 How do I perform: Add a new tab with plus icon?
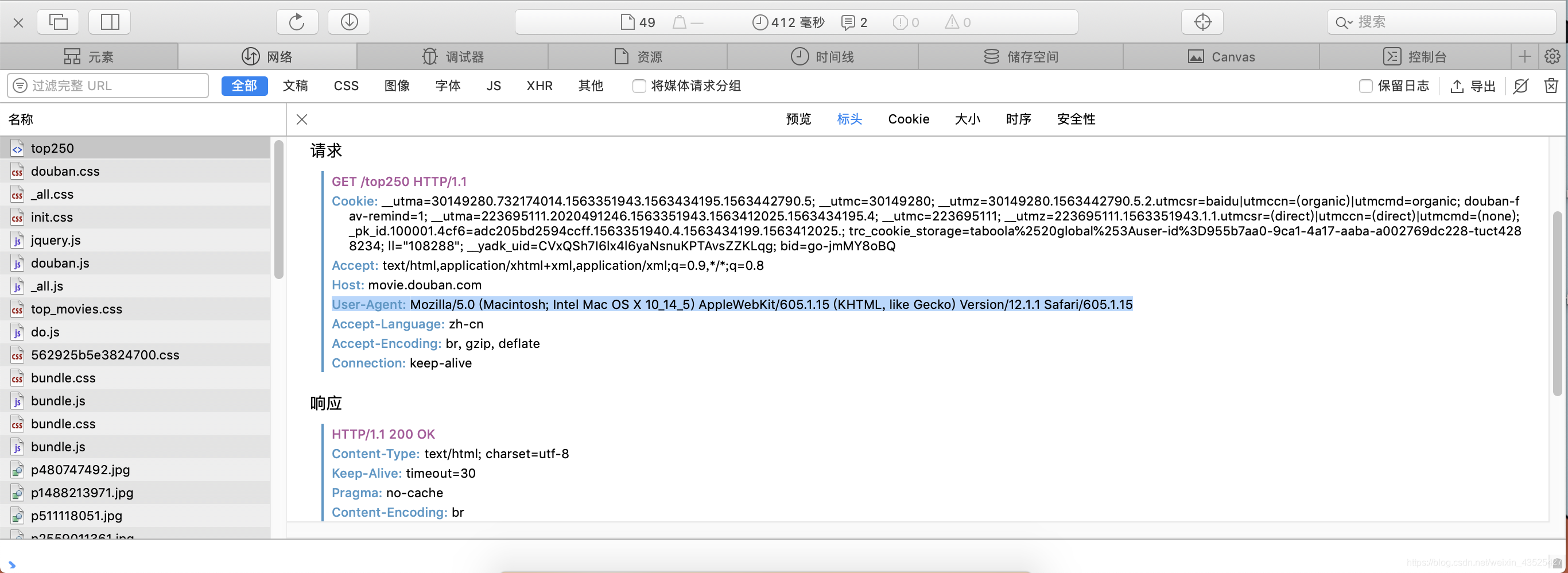(1524, 57)
